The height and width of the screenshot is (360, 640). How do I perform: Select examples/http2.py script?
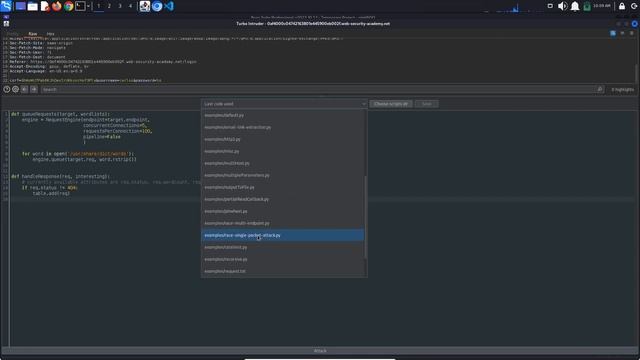283,139
